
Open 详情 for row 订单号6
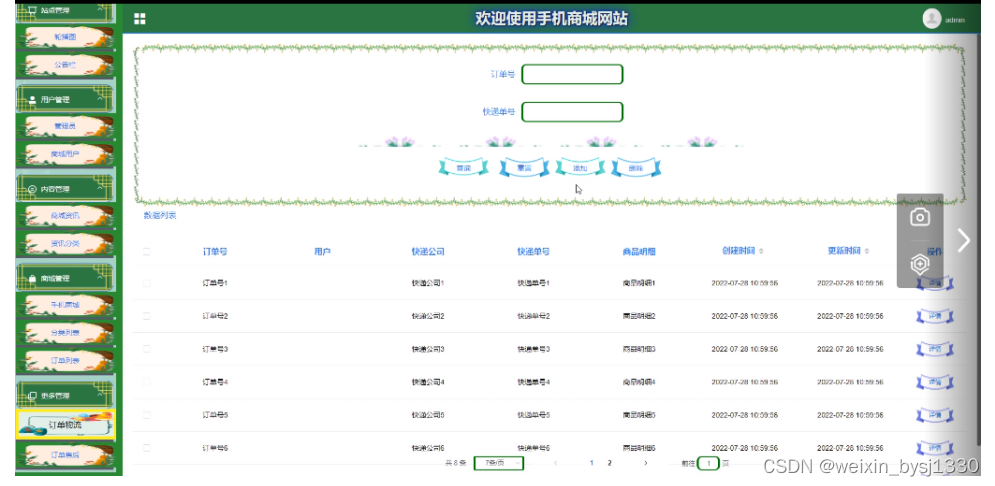(935, 448)
